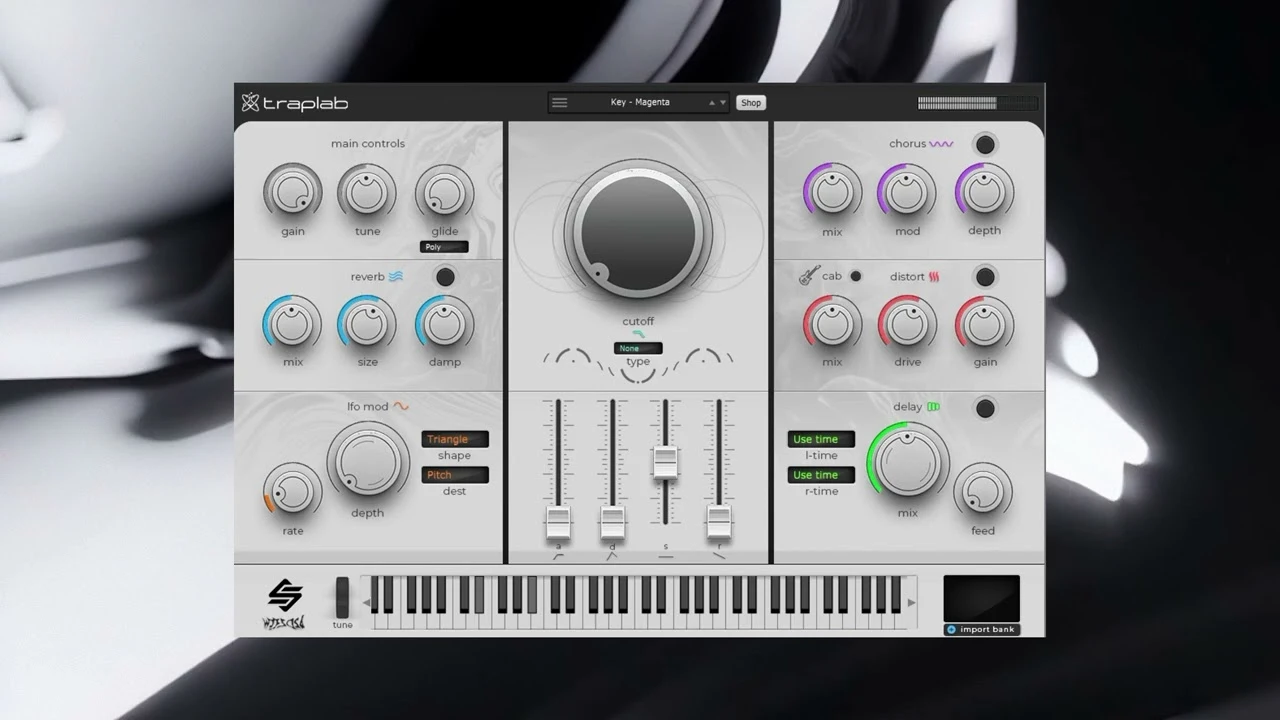
Task: Toggle the distort power button
Action: pyautogui.click(x=985, y=277)
